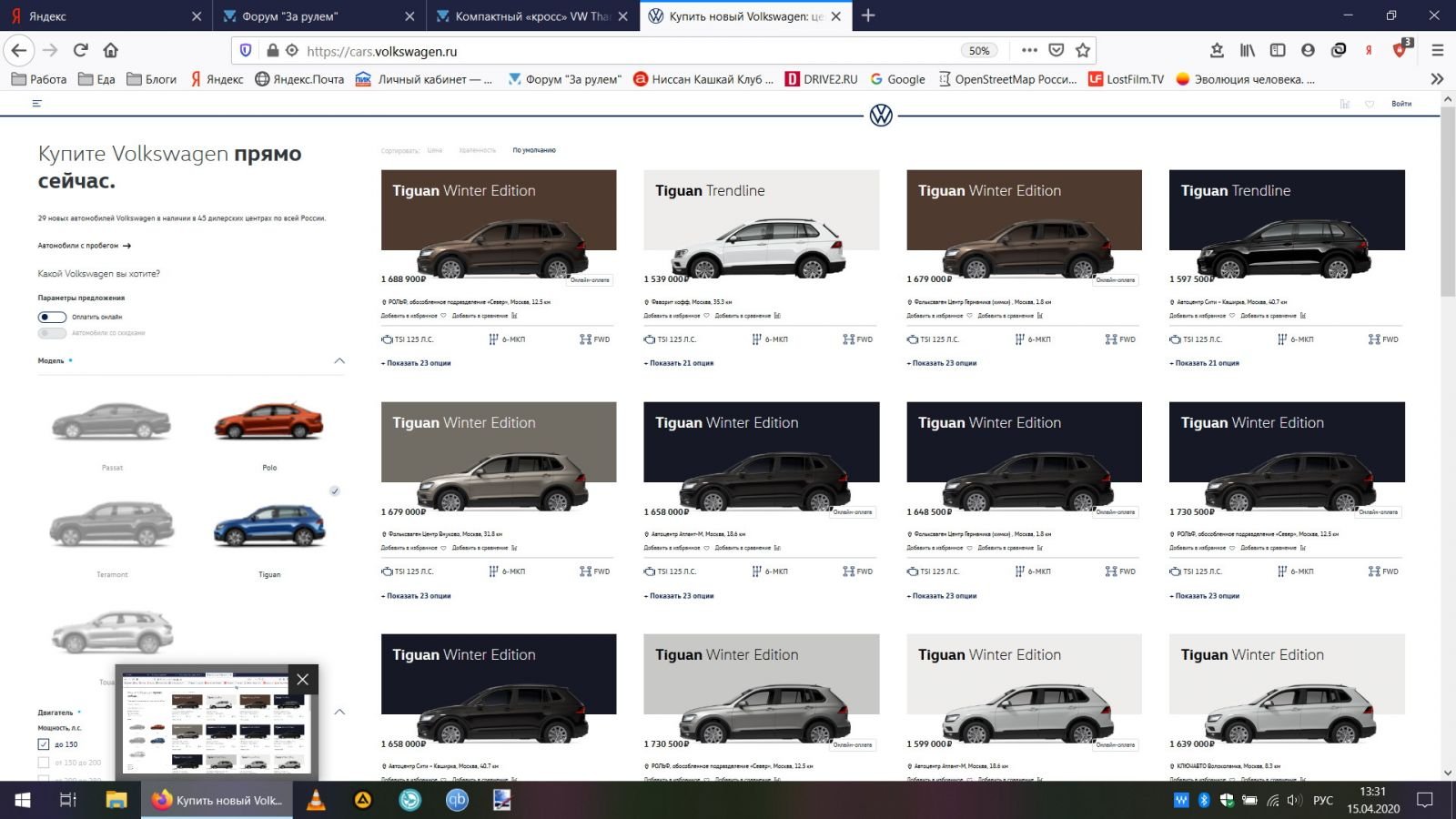
Task: Sort listings by Удаленность
Action: pos(478,150)
